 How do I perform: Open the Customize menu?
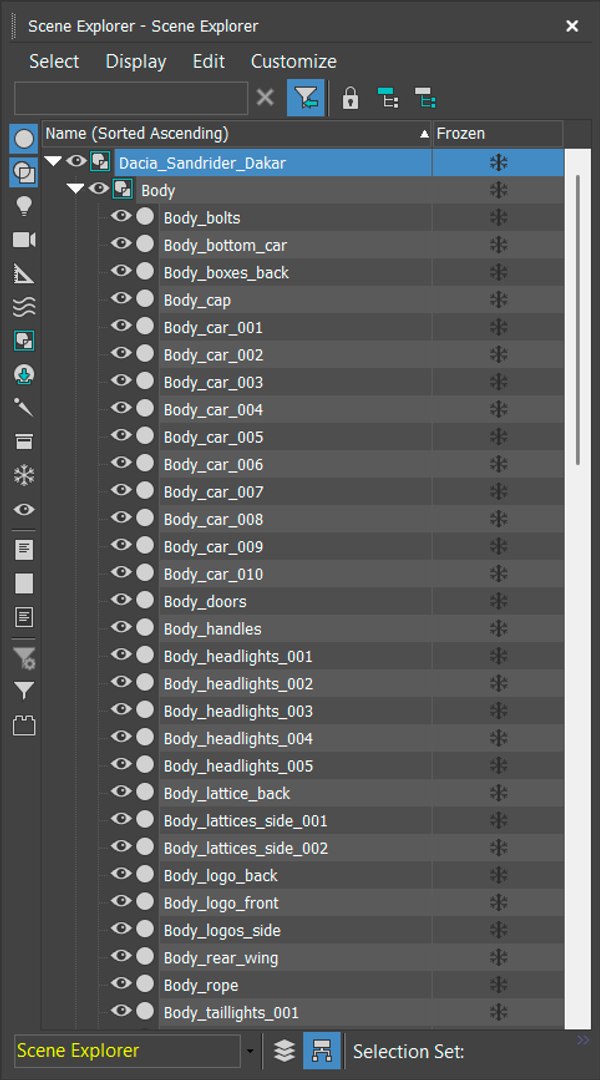coord(293,61)
